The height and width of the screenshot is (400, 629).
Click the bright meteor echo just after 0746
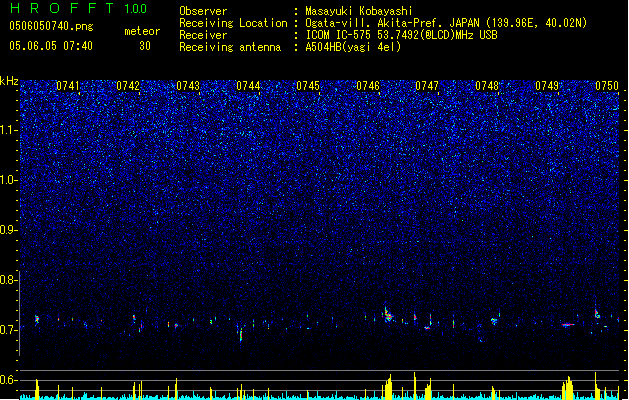(388, 315)
